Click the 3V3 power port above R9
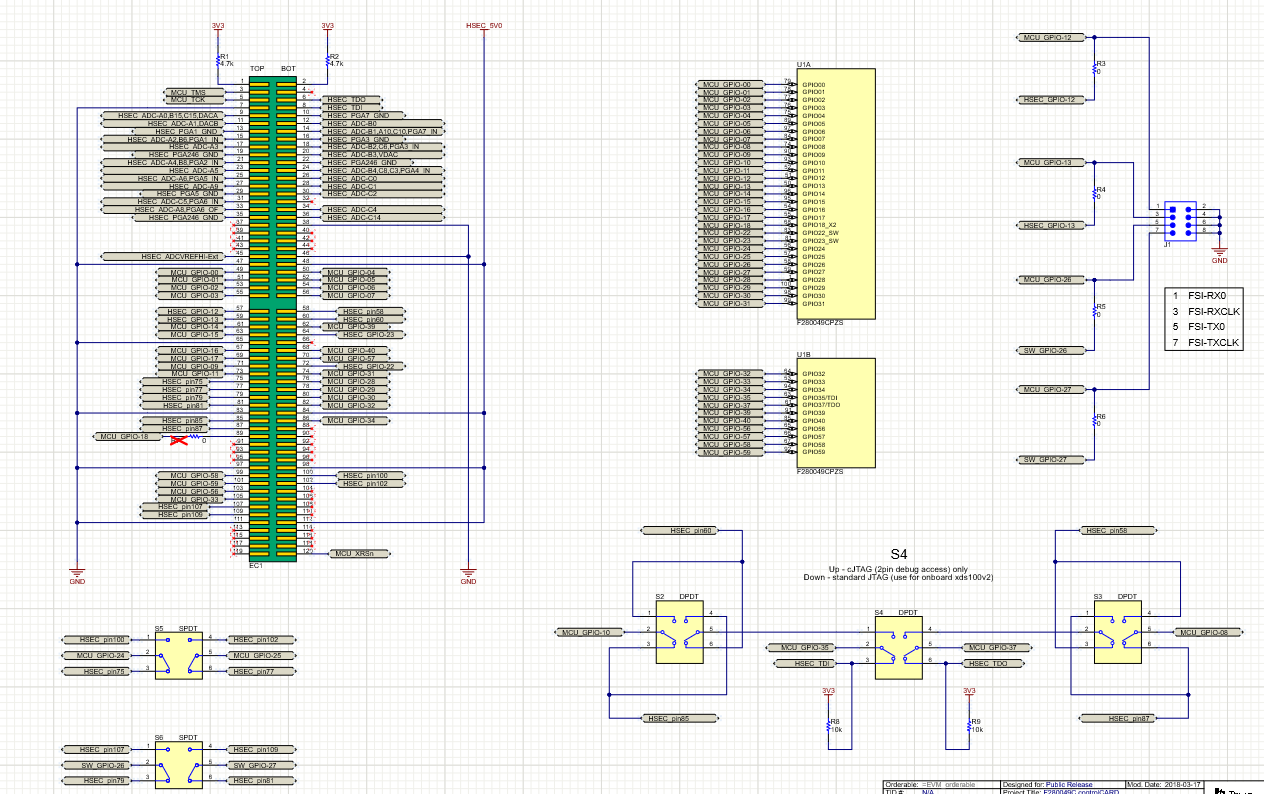Screen dimensions: 1264x794 point(967,691)
